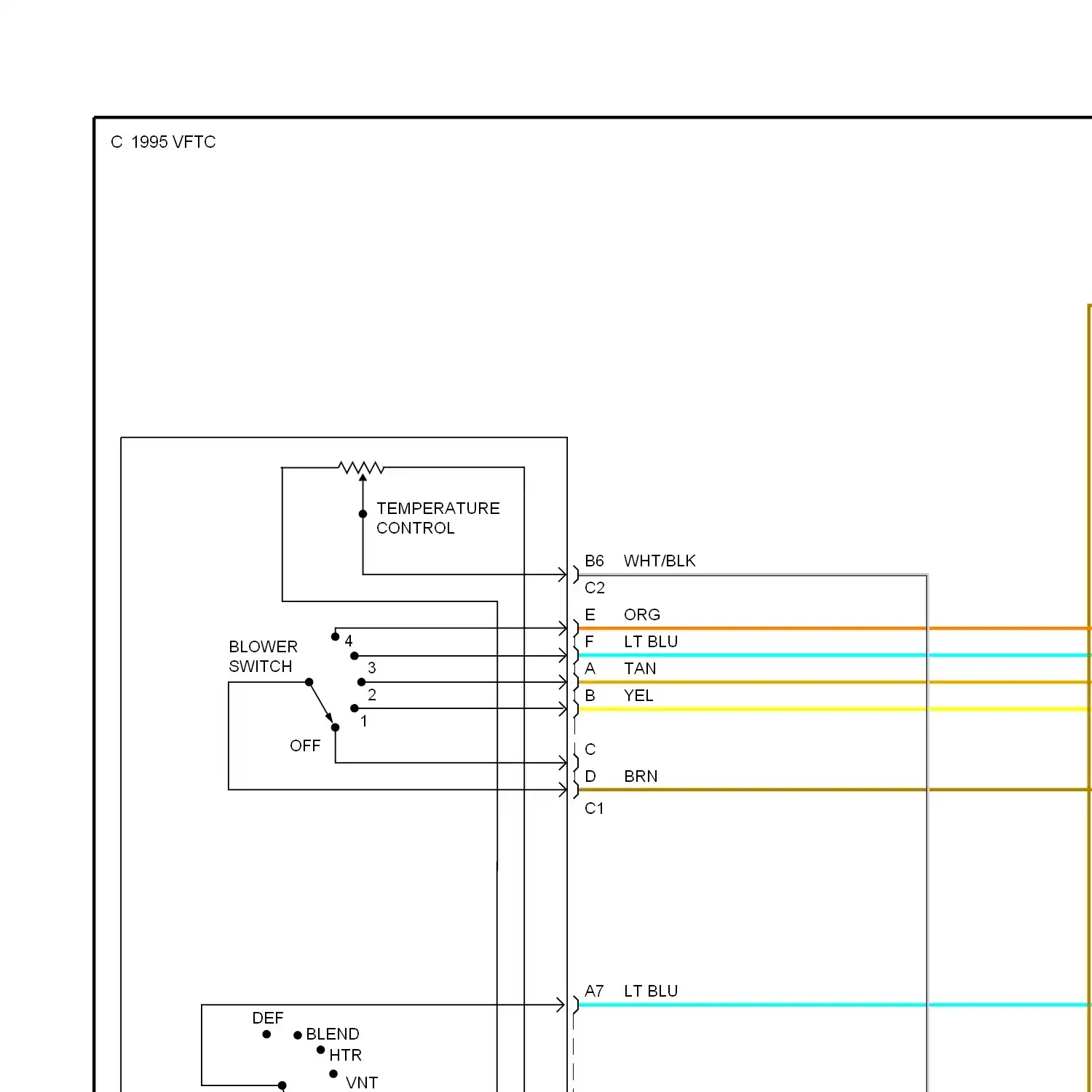This screenshot has height=1092, width=1092.
Task: Click blower switch position number '3'
Action: click(x=372, y=668)
